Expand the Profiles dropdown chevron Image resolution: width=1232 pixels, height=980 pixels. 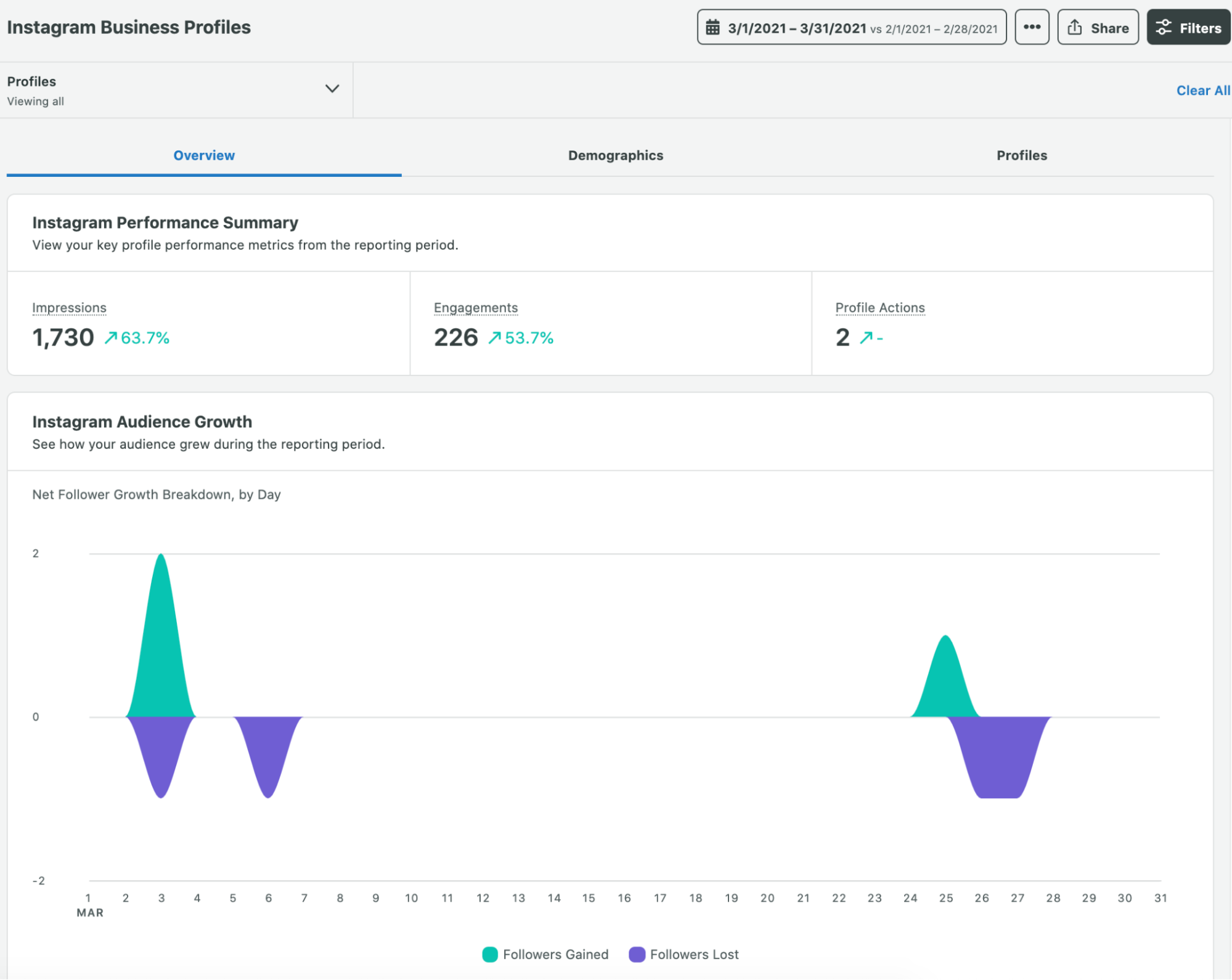coord(332,89)
